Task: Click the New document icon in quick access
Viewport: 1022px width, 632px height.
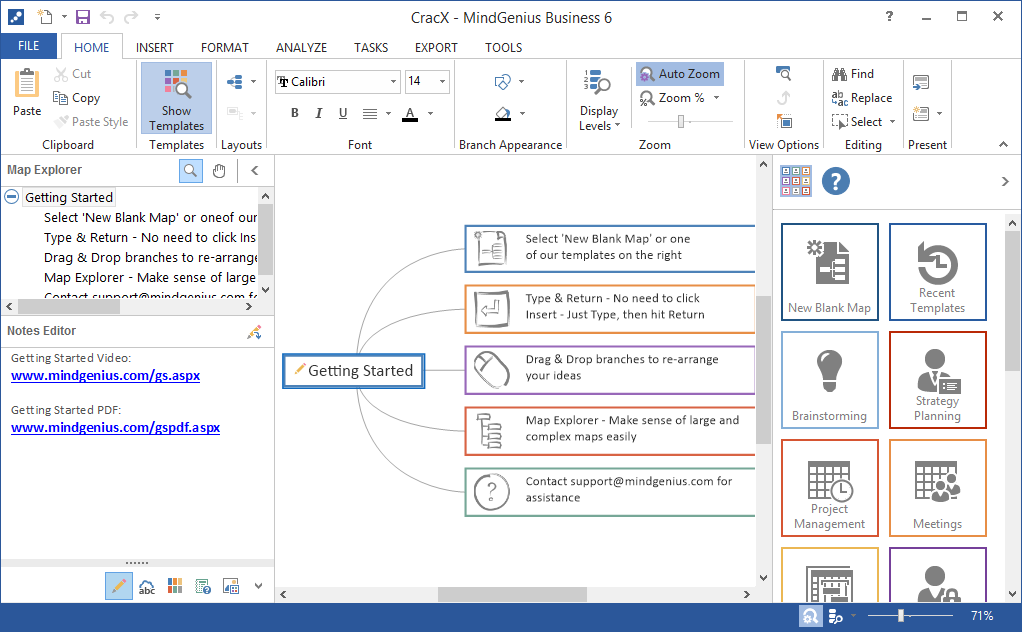Action: tap(45, 17)
